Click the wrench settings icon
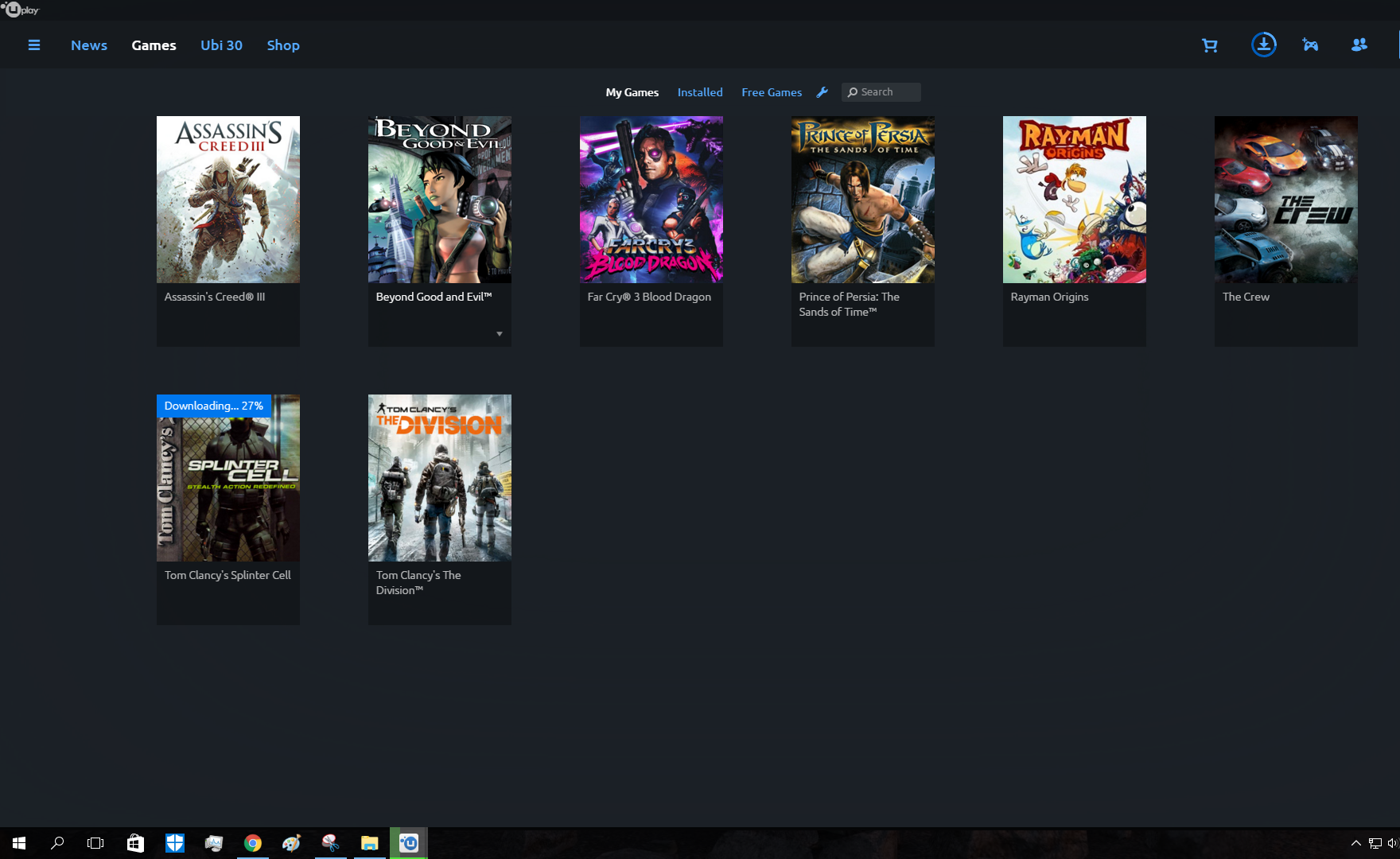 coord(822,92)
